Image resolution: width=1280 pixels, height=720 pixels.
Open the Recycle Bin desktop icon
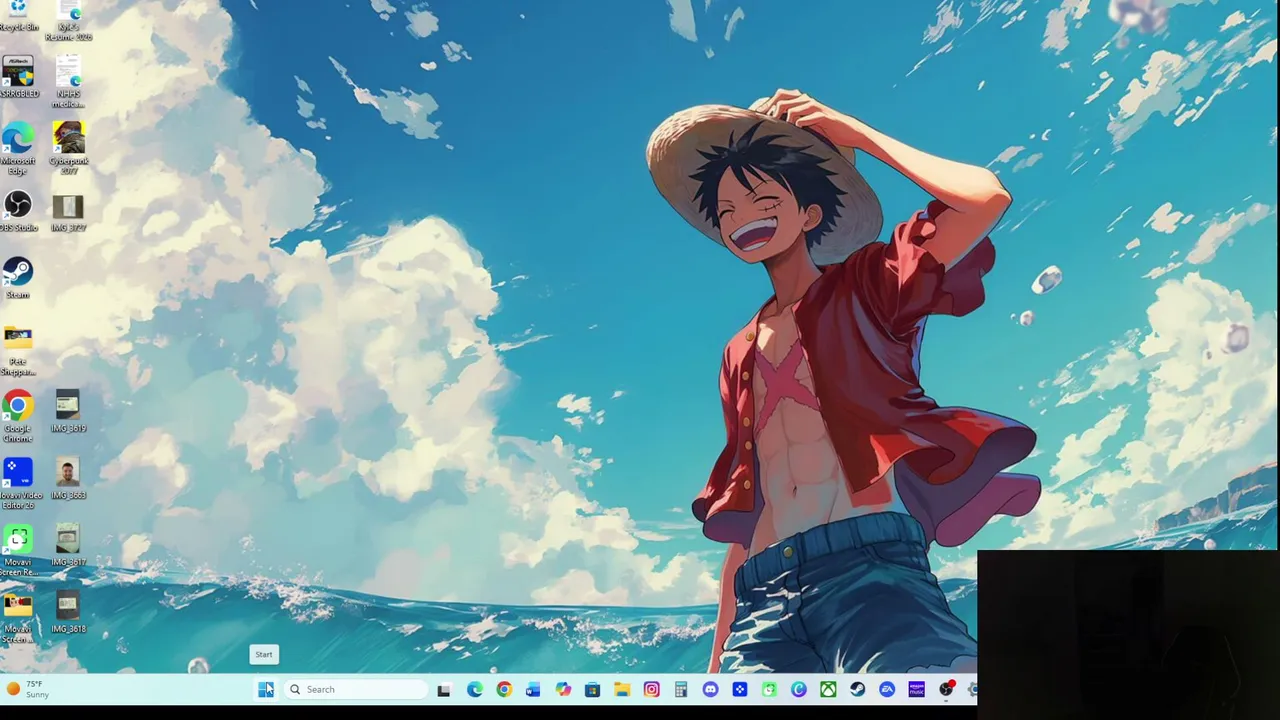[18, 14]
